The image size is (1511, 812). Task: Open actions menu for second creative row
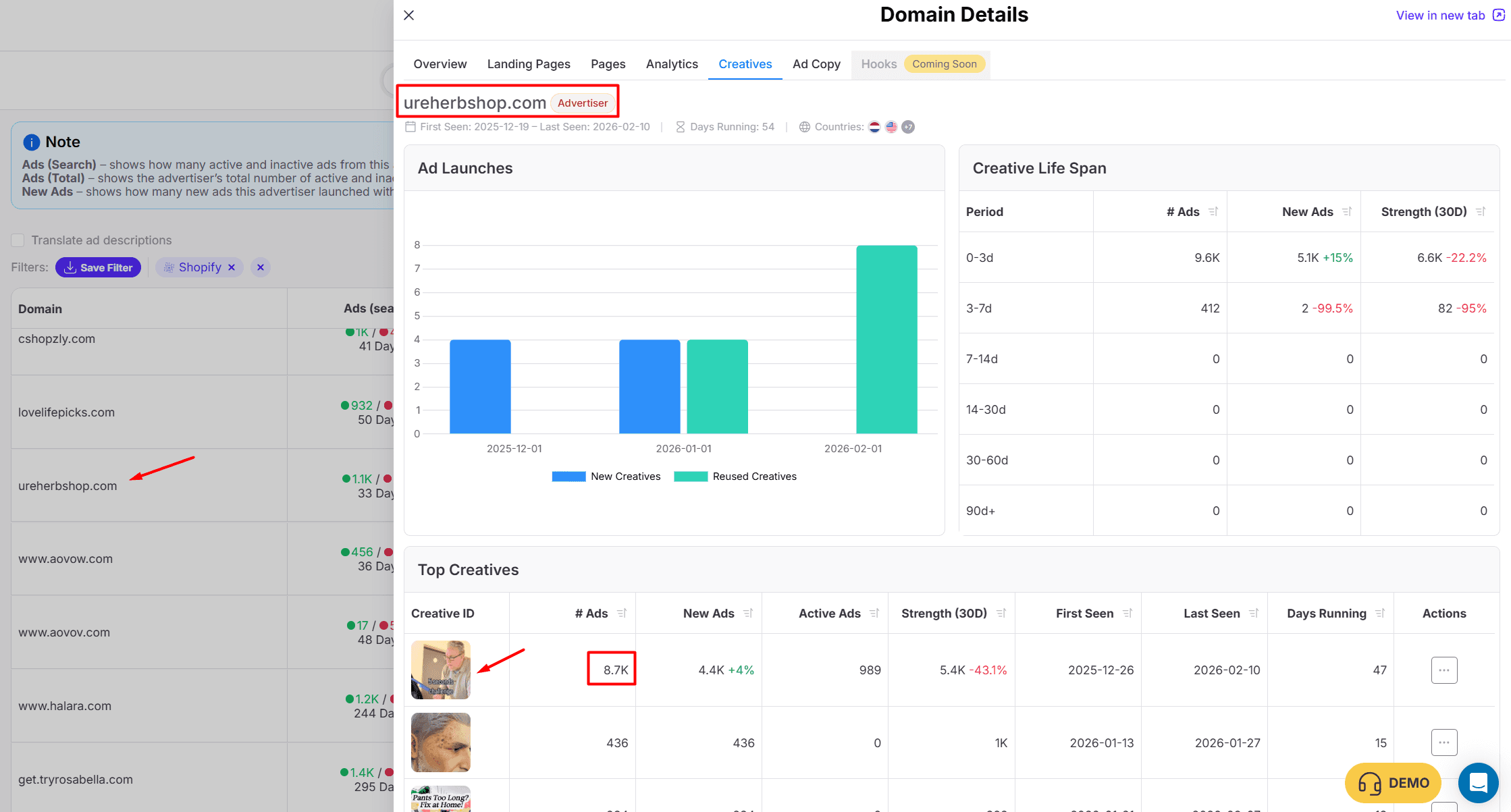click(x=1444, y=742)
